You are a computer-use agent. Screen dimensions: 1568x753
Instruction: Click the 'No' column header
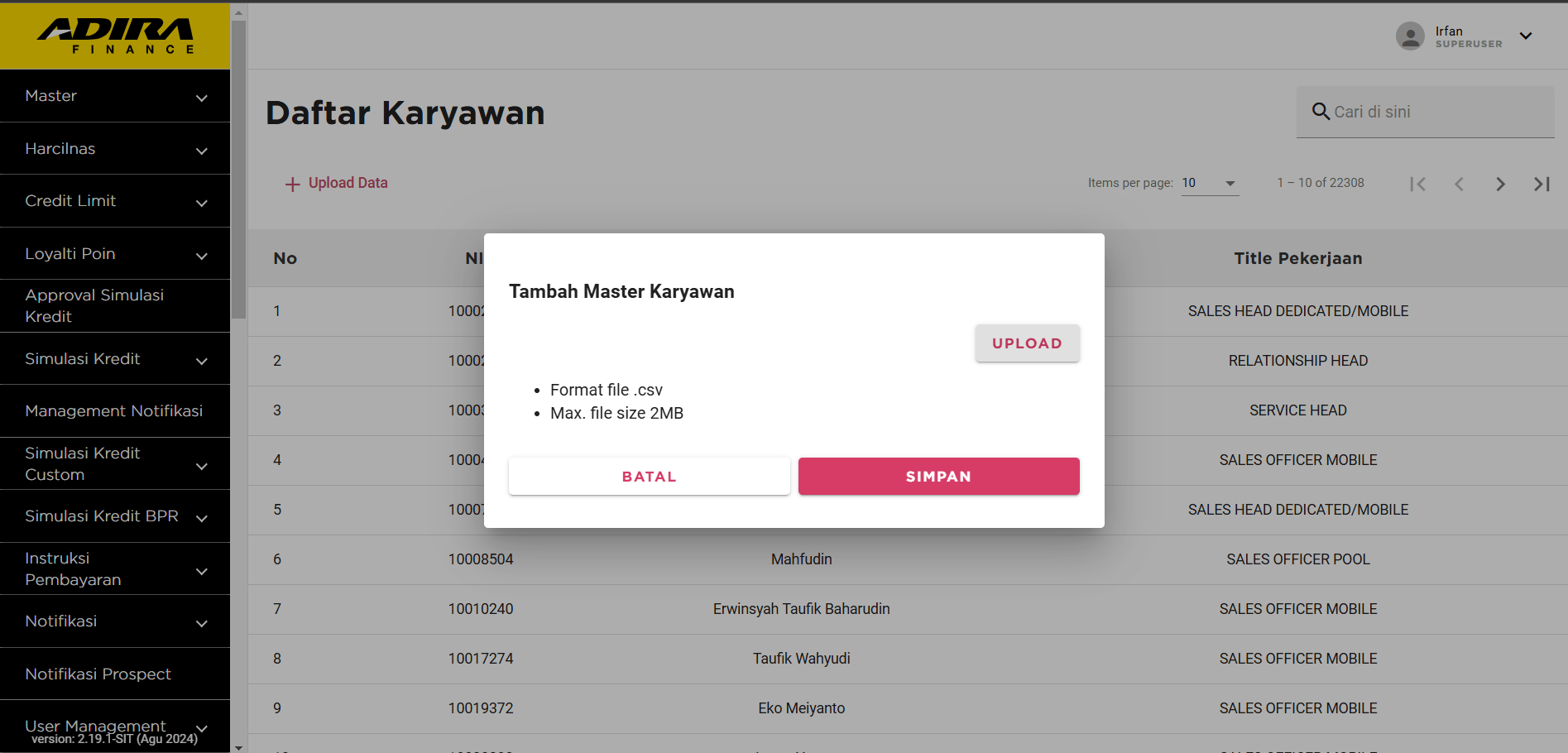pos(285,258)
